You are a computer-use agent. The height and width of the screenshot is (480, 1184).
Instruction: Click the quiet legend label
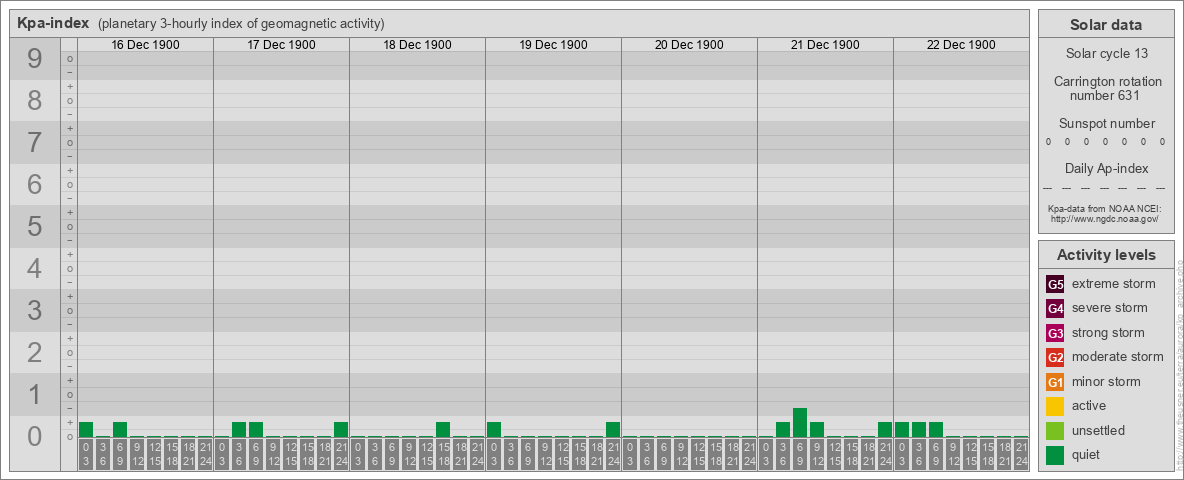1087,455
